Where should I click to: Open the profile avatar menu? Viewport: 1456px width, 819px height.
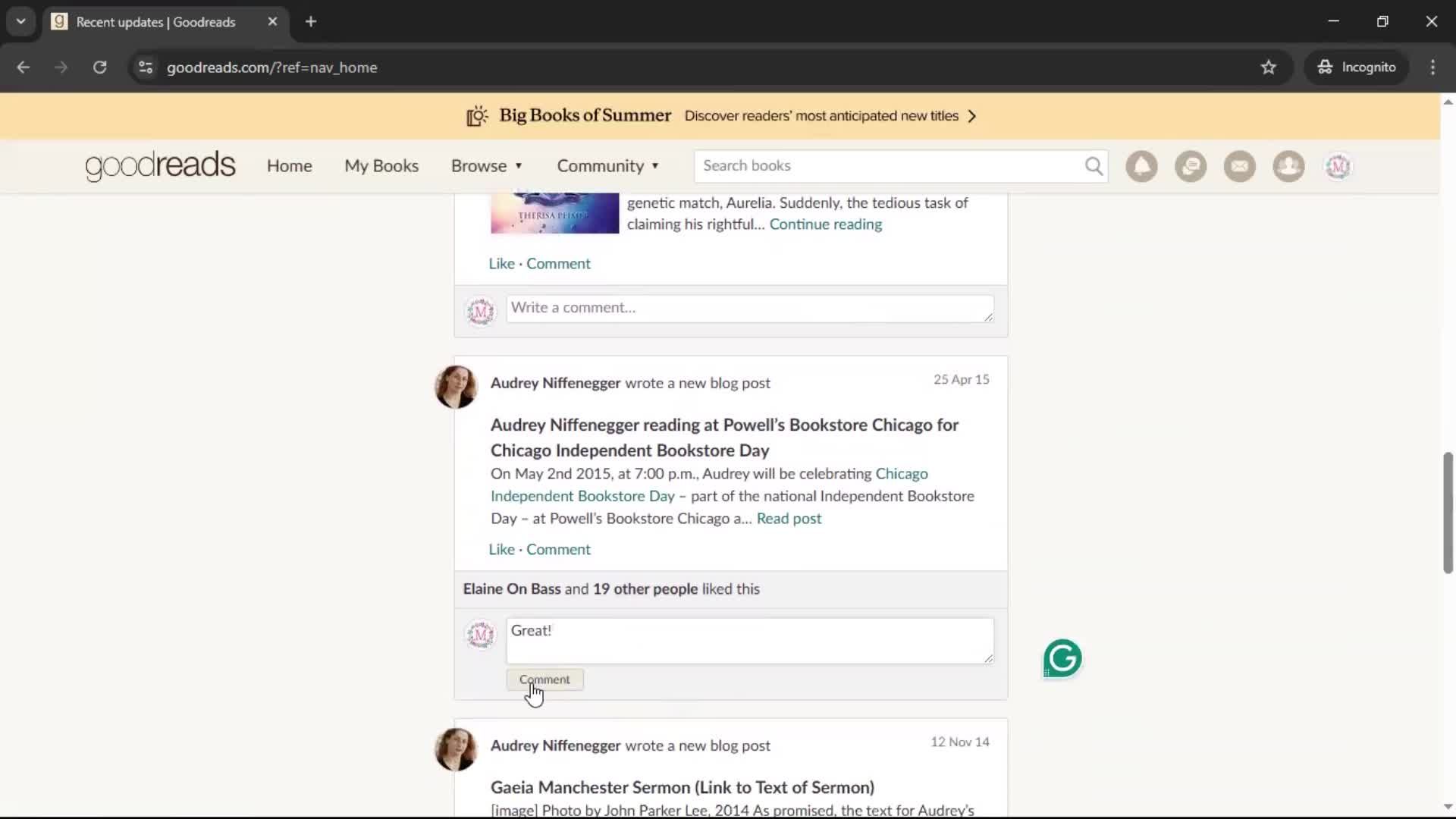(1338, 166)
